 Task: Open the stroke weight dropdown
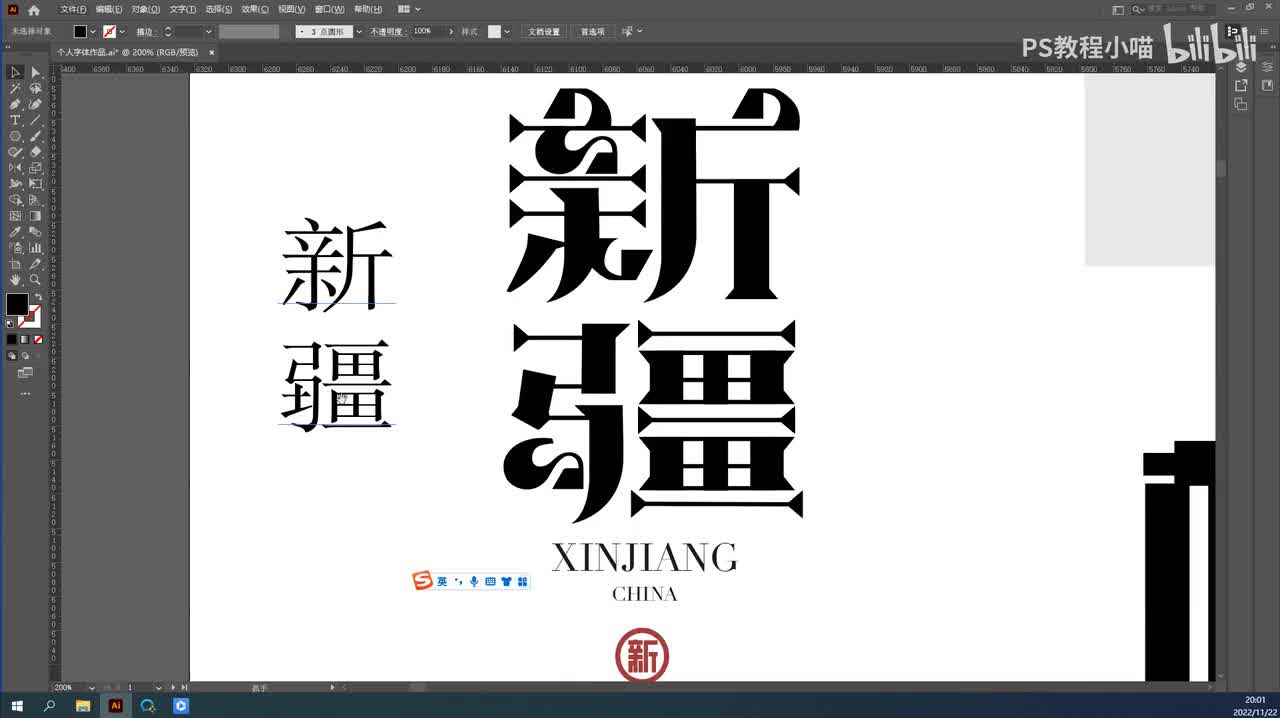coord(208,32)
